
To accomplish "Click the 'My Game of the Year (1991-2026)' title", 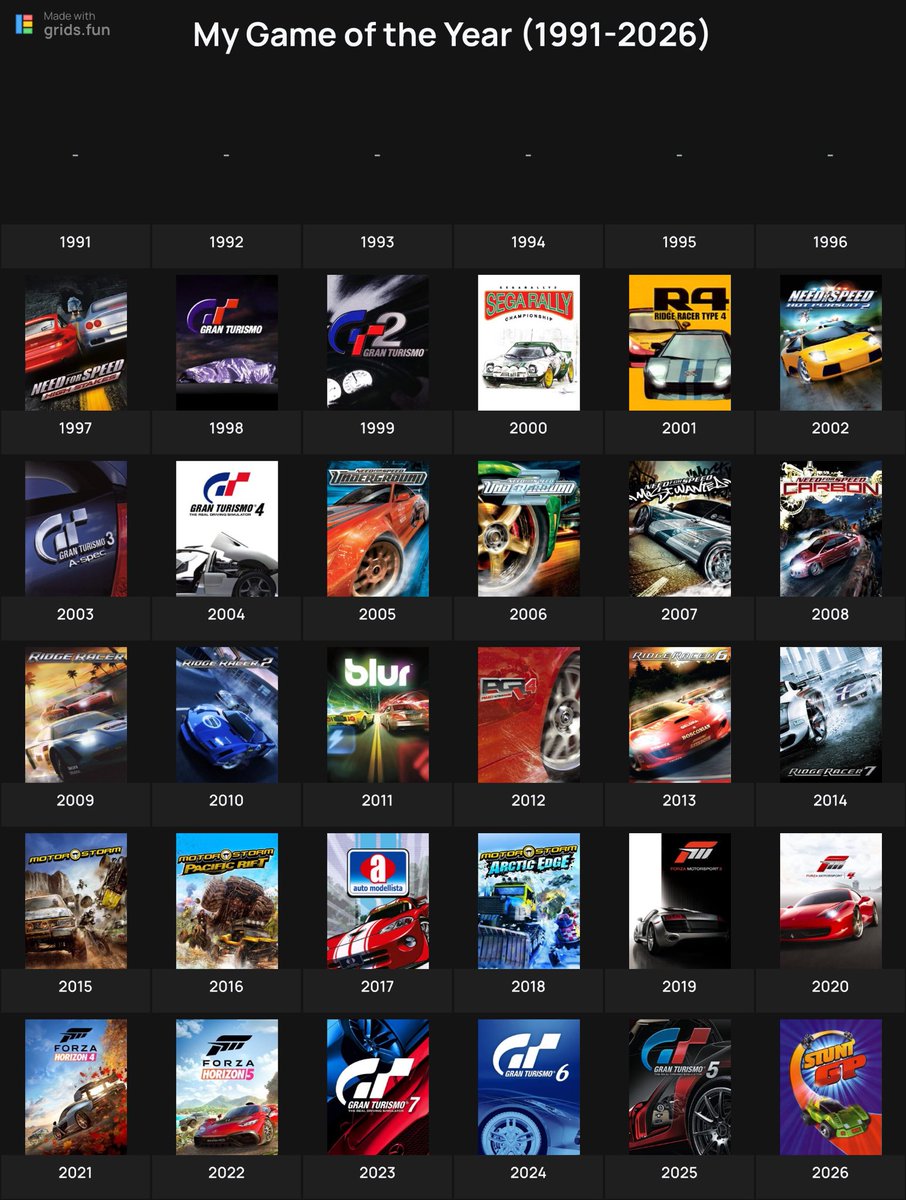I will click(x=452, y=36).
